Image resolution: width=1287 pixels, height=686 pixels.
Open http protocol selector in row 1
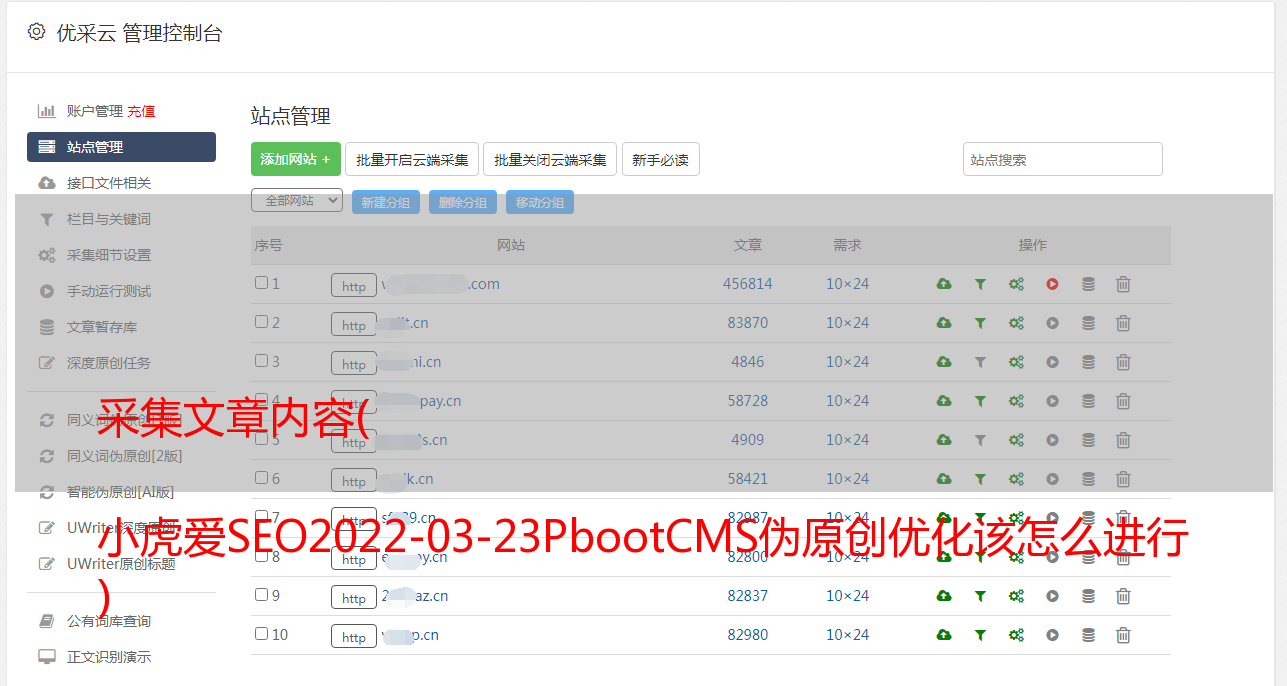354,286
